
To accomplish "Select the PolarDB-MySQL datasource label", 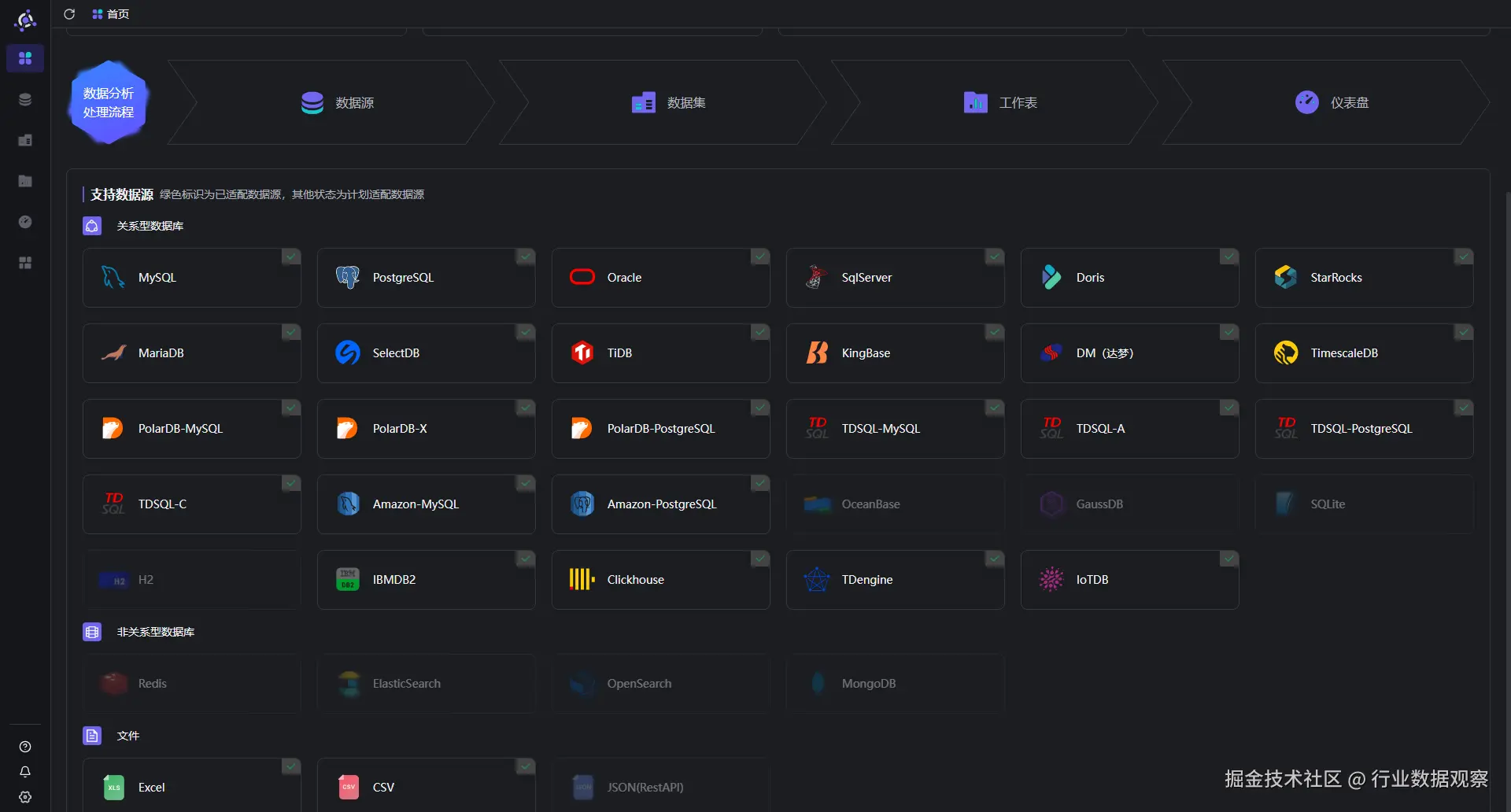I will (180, 429).
